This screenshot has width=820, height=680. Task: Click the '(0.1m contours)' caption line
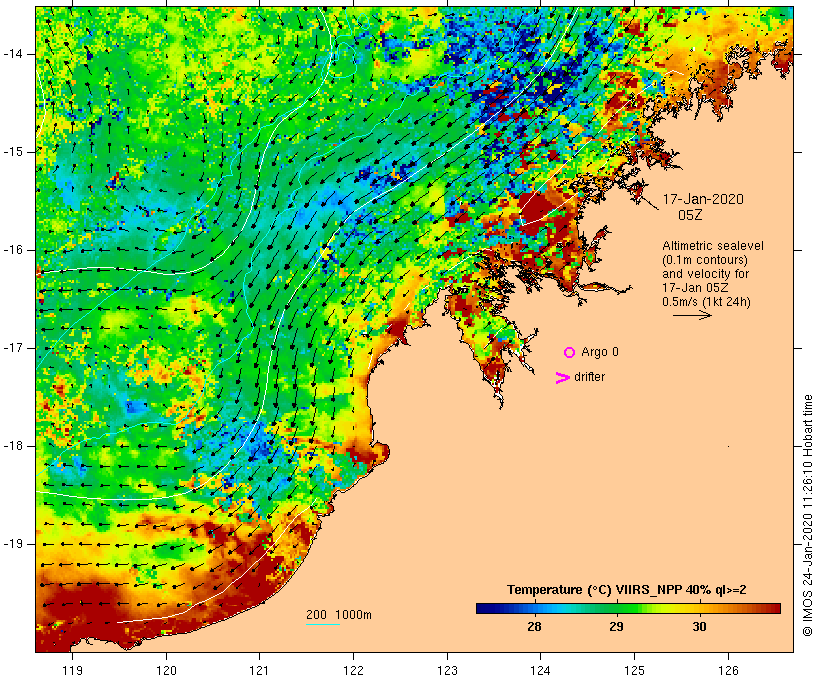coord(705,260)
